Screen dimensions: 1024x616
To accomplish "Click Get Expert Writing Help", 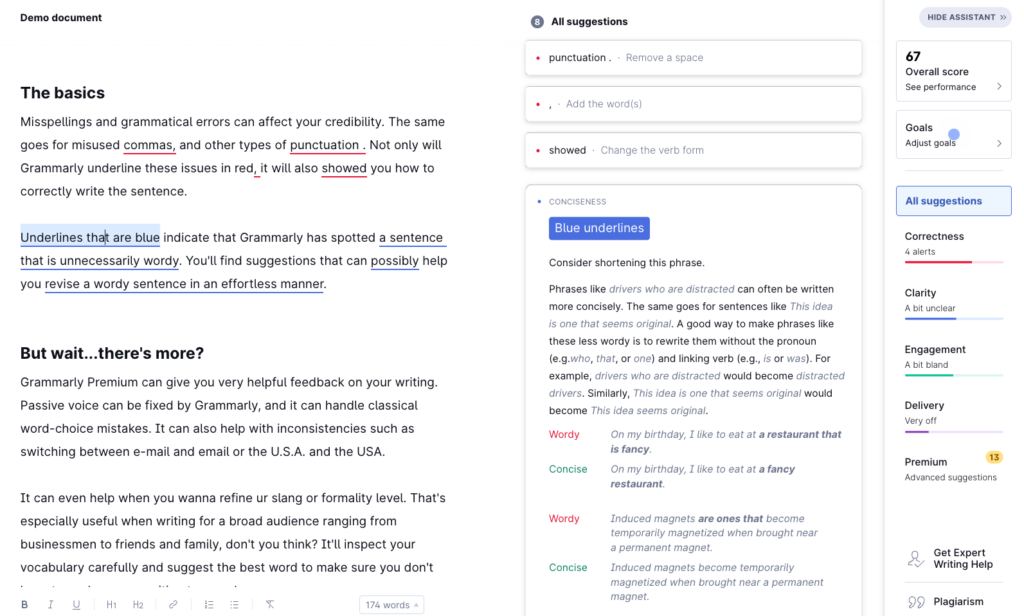I will tap(958, 558).
